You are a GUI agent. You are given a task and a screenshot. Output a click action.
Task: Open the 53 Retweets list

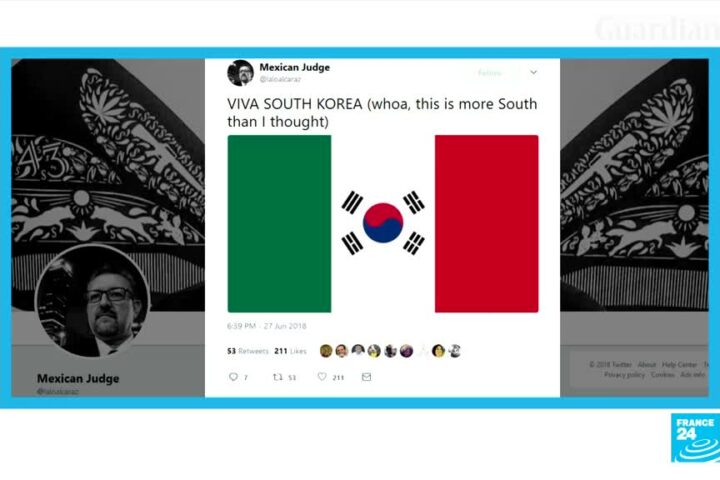(x=248, y=351)
